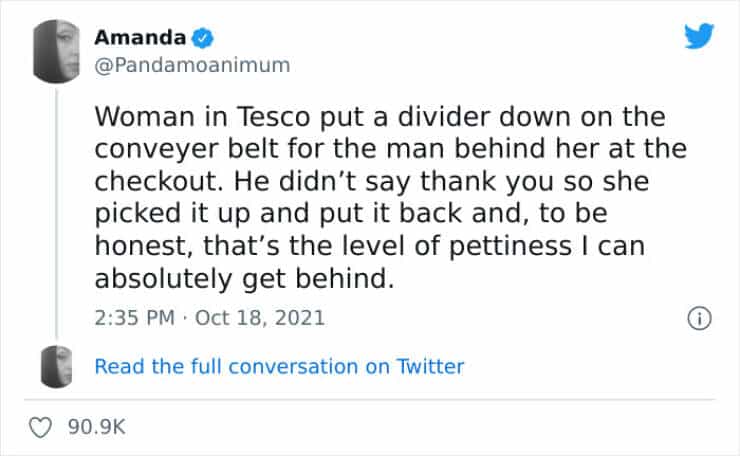Read the full conversation on Twitter
This screenshot has height=456, width=740.
279,366
